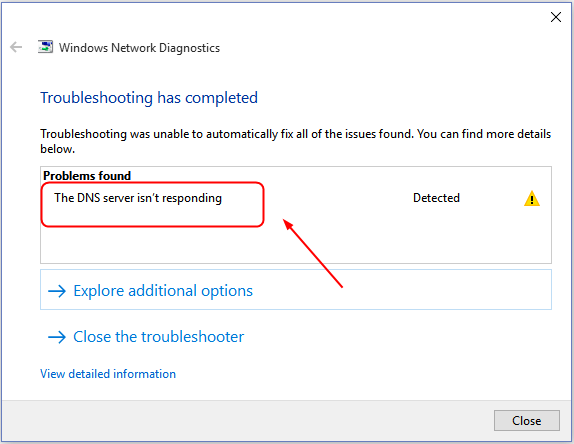Screen dimensions: 574x444
Task: Click the red annotation arrow
Action: pos(313,253)
